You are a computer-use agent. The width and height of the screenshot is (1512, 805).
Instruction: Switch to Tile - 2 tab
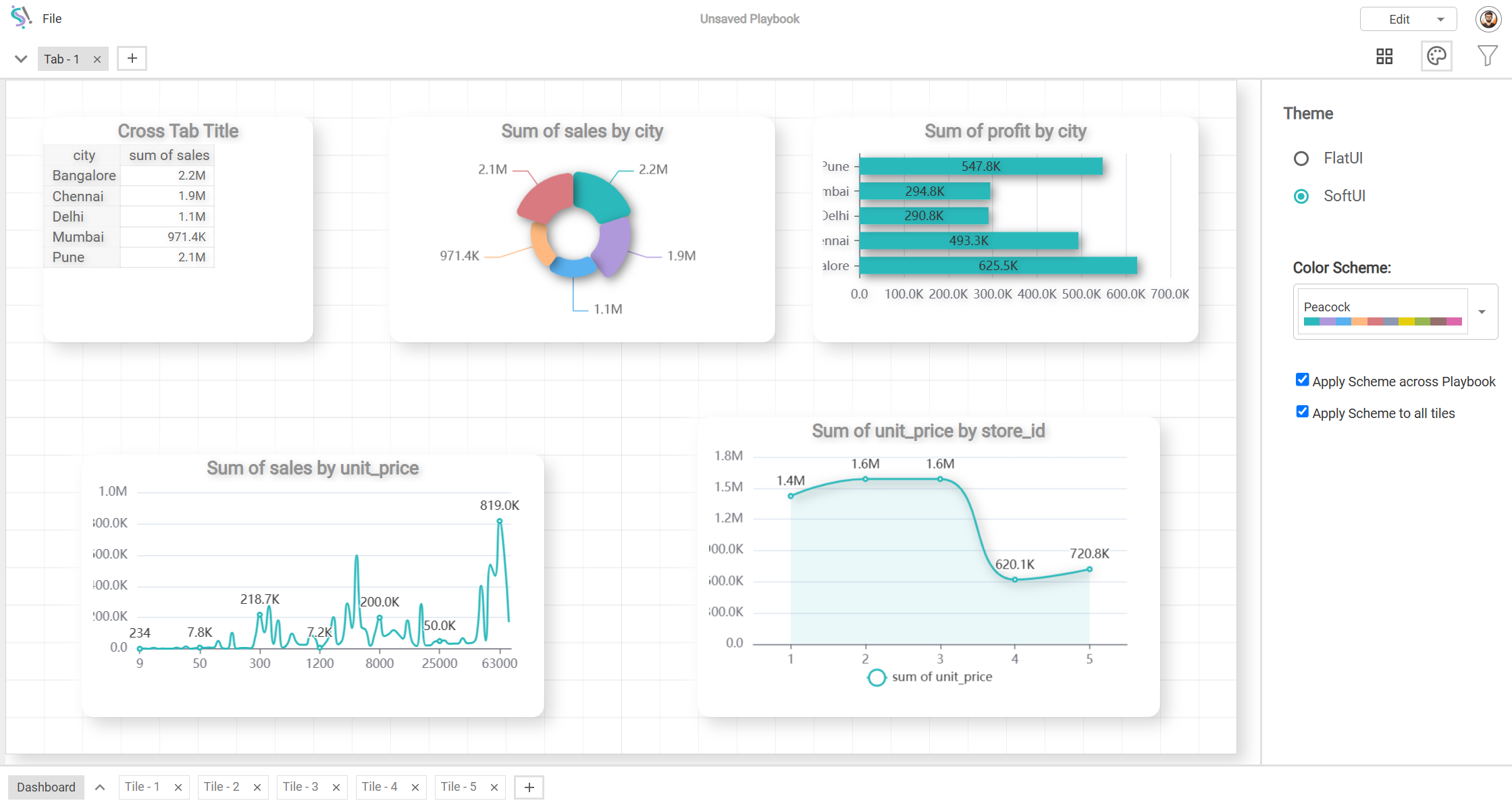(222, 787)
